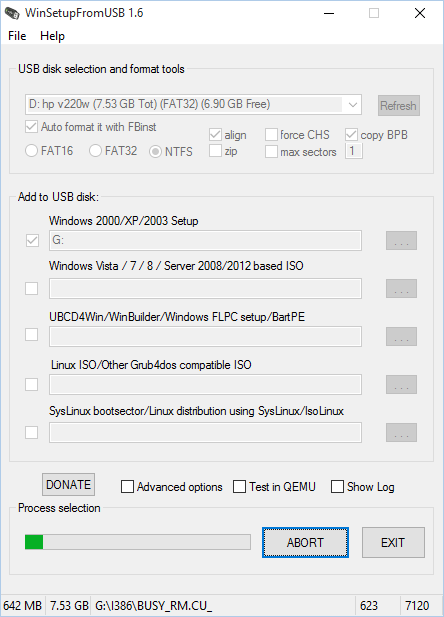The image size is (444, 617).
Task: Click the DONATE button
Action: point(68,484)
